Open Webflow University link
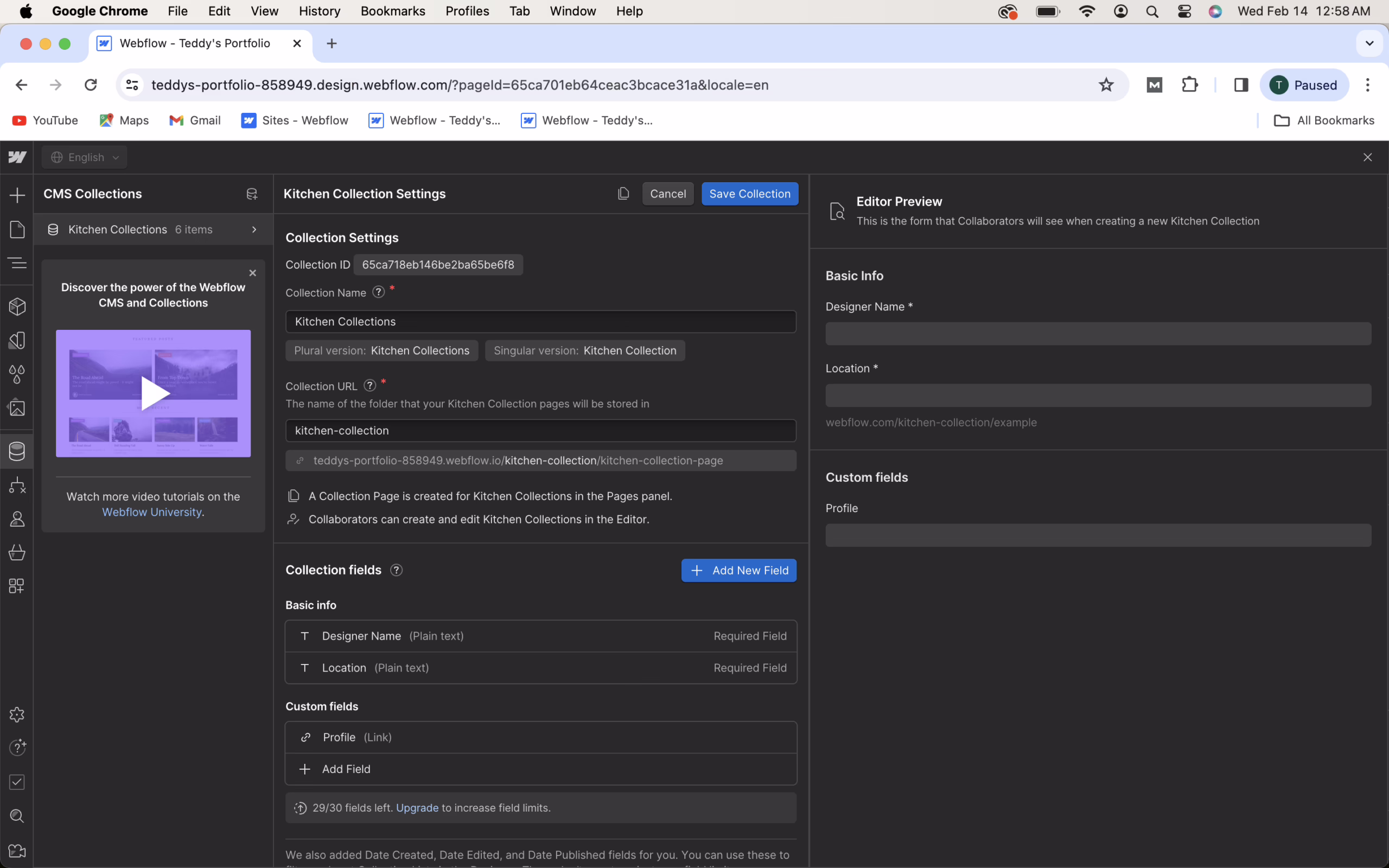The height and width of the screenshot is (868, 1389). click(x=151, y=512)
